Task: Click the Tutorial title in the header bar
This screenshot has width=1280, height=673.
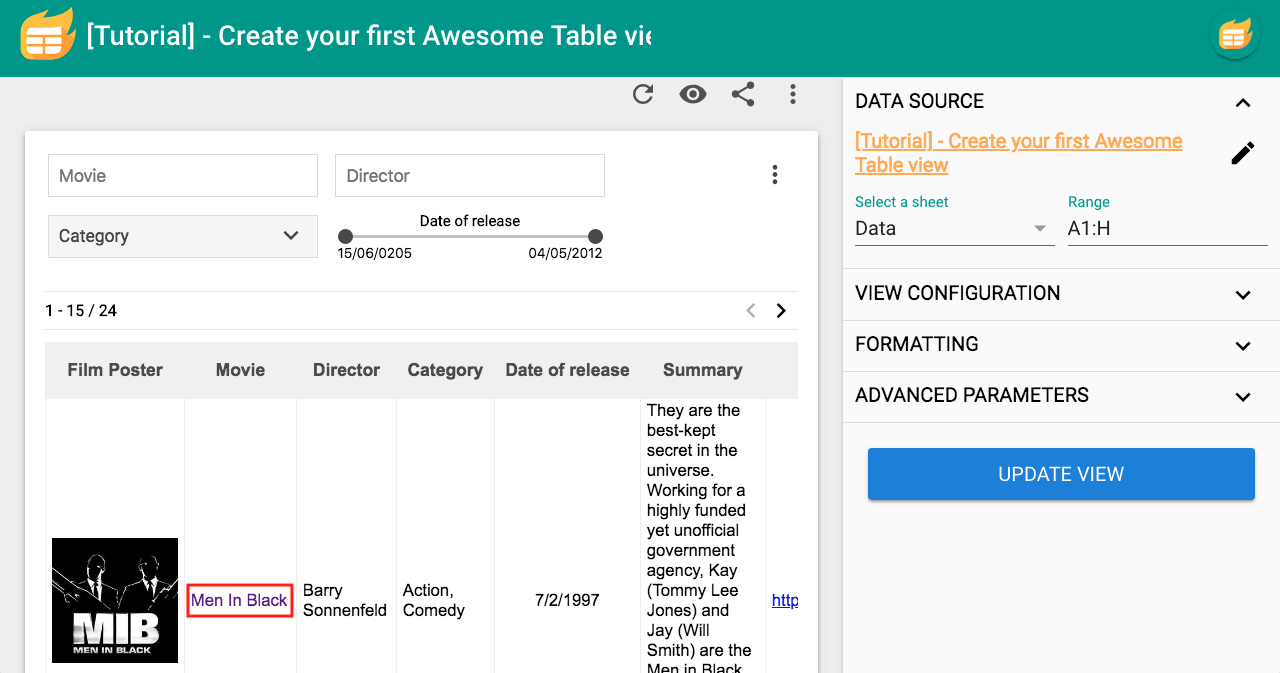Action: coord(369,36)
